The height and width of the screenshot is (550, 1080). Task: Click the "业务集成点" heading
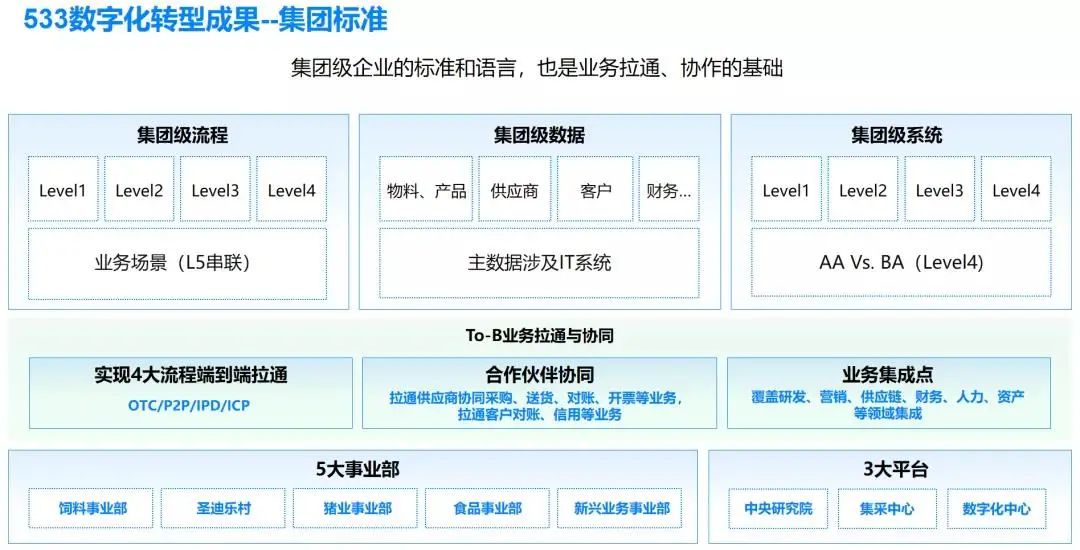pos(887,375)
